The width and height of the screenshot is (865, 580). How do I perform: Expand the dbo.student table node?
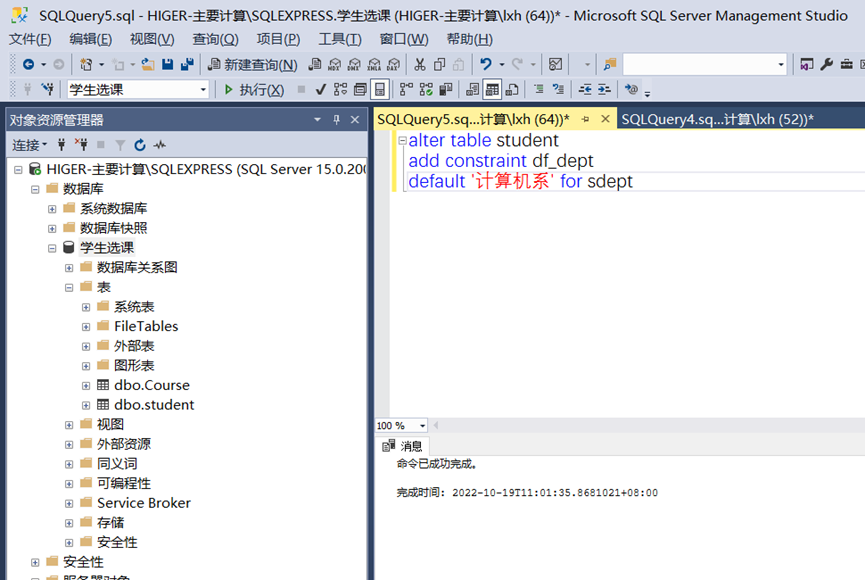(x=86, y=406)
